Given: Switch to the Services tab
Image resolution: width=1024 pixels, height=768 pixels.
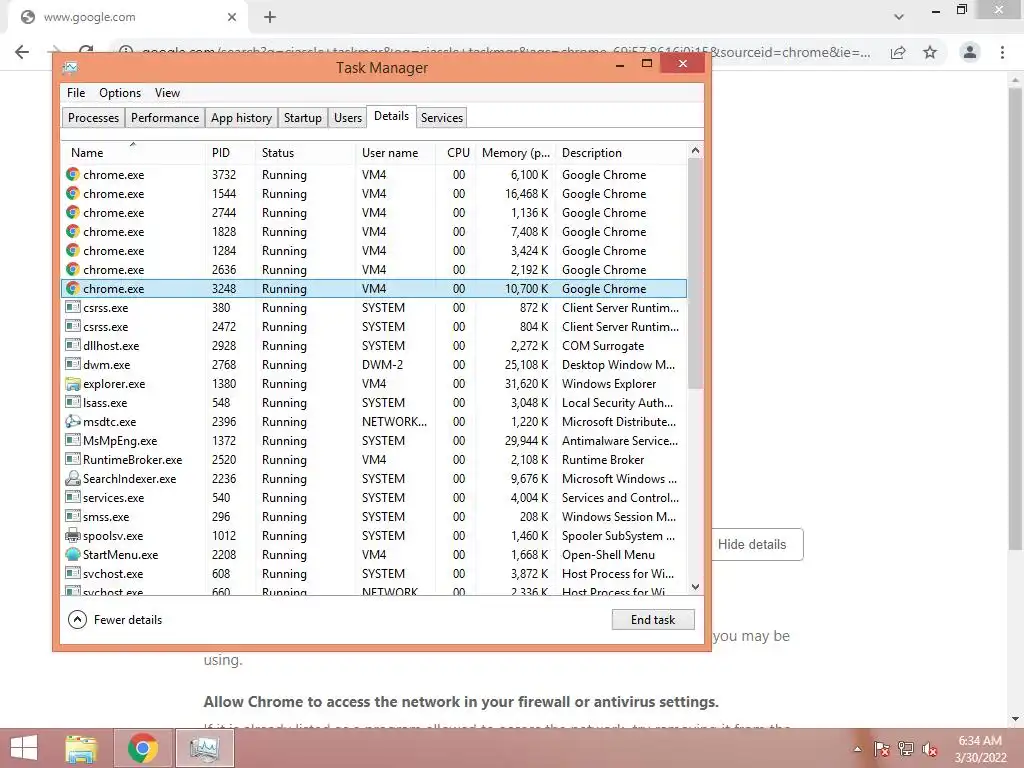Looking at the screenshot, I should click(441, 118).
